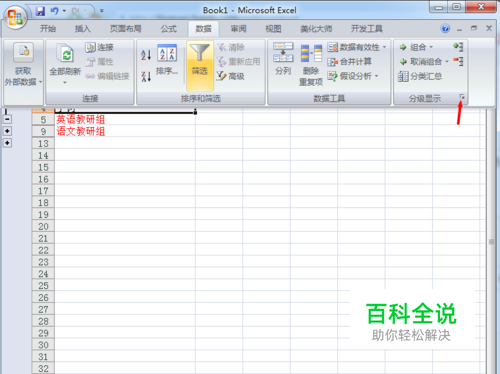Collapse outline group with minus button
This screenshot has height=374, width=500.
point(8,119)
